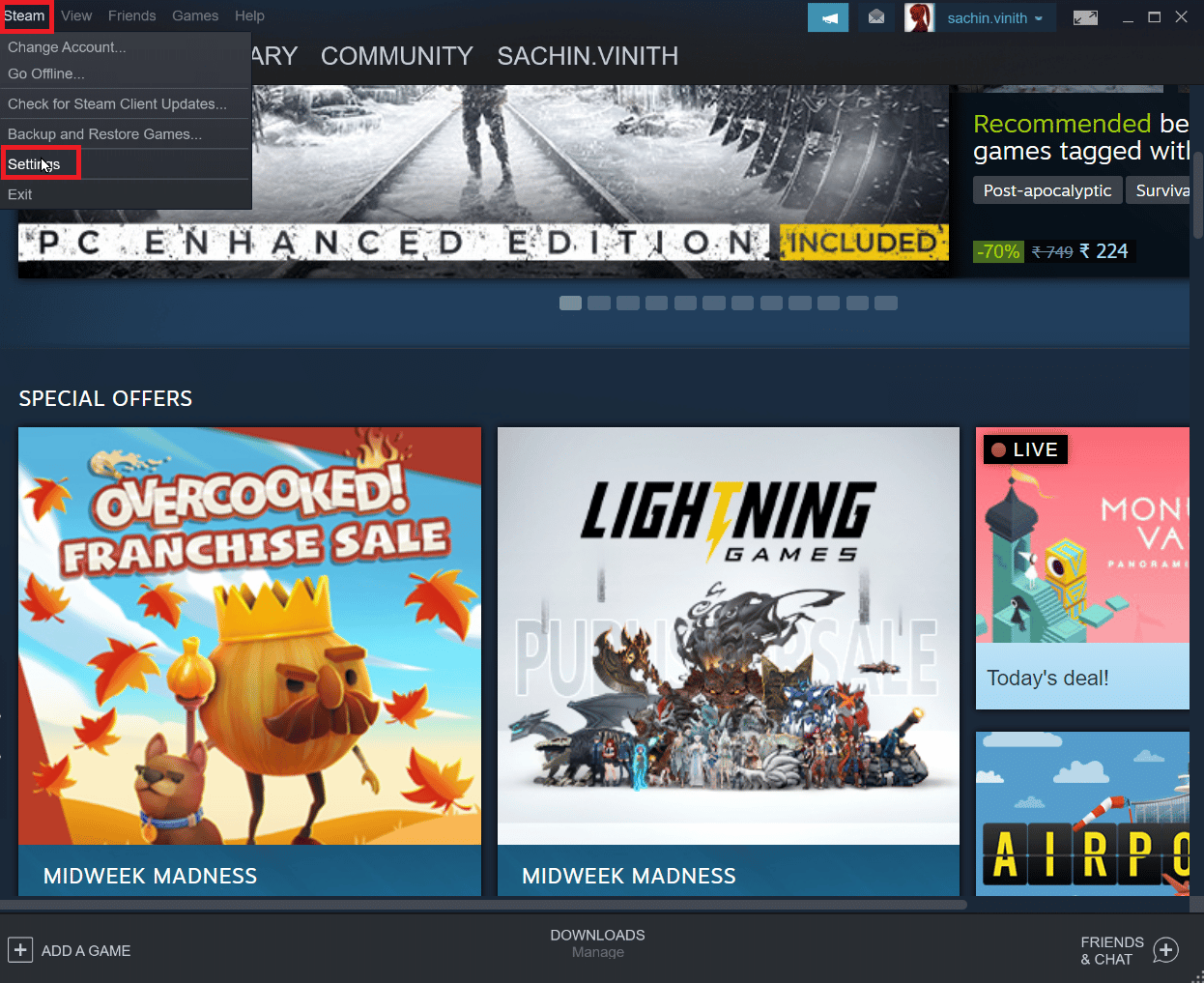
Task: Enter Big Picture mode
Action: point(1084,16)
